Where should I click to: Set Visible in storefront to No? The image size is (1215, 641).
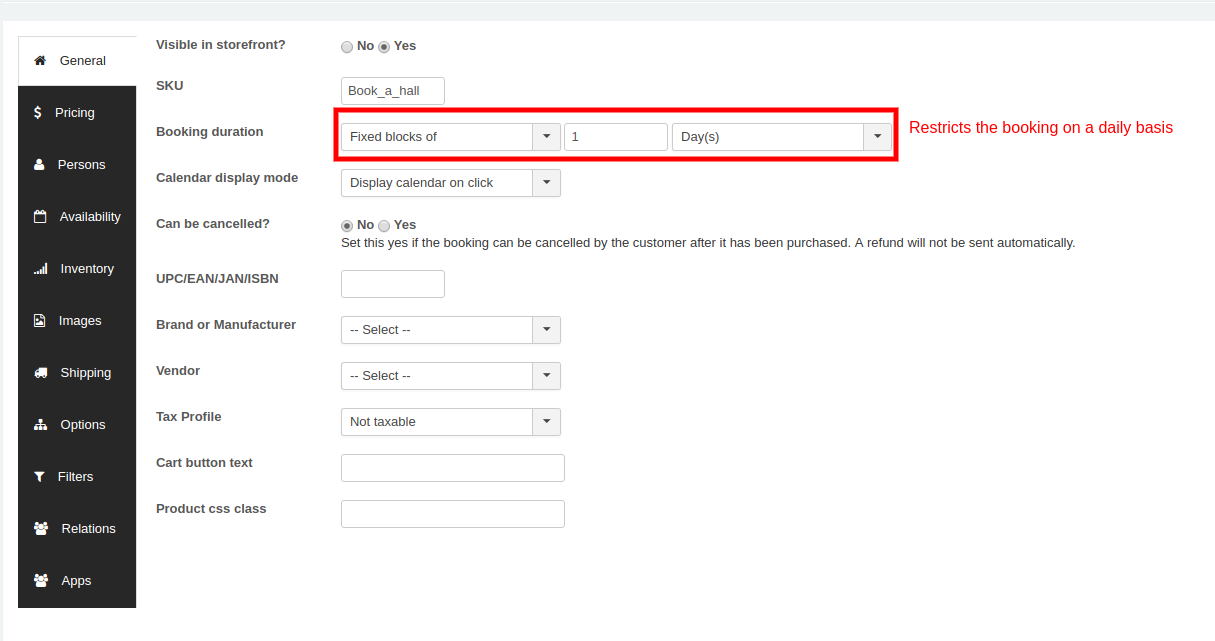(x=347, y=46)
